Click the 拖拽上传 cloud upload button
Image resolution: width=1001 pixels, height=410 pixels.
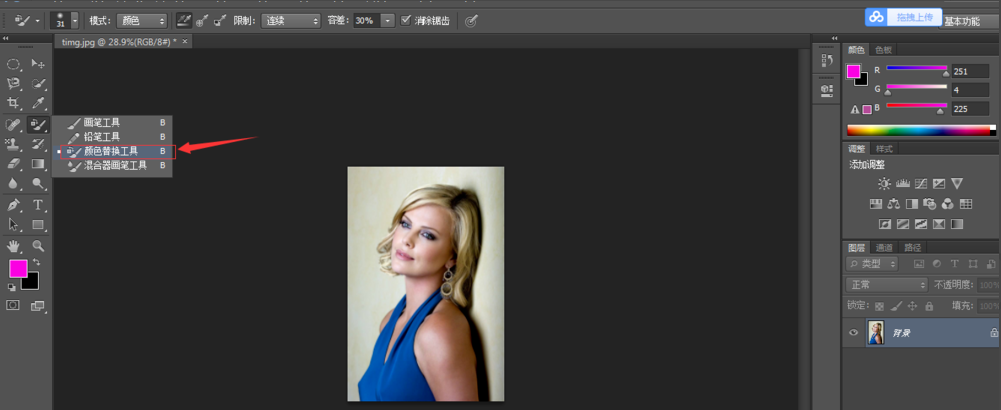point(901,17)
